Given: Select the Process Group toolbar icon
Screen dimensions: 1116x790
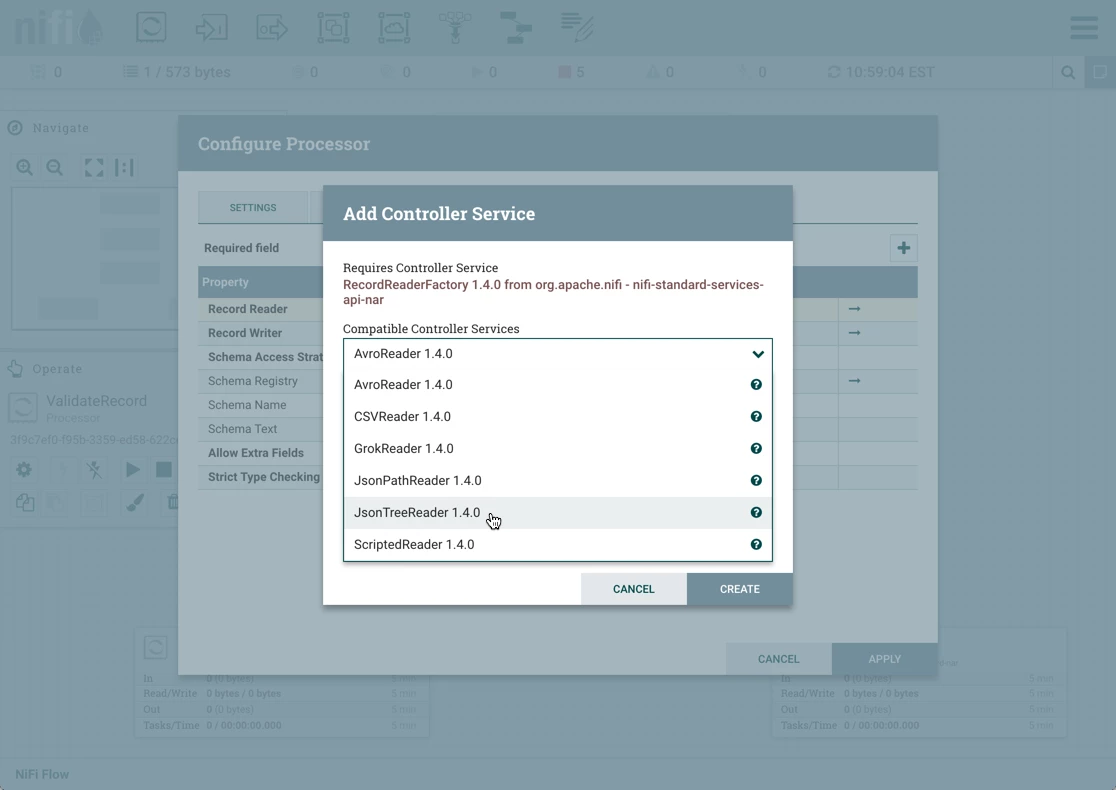Looking at the screenshot, I should [333, 28].
